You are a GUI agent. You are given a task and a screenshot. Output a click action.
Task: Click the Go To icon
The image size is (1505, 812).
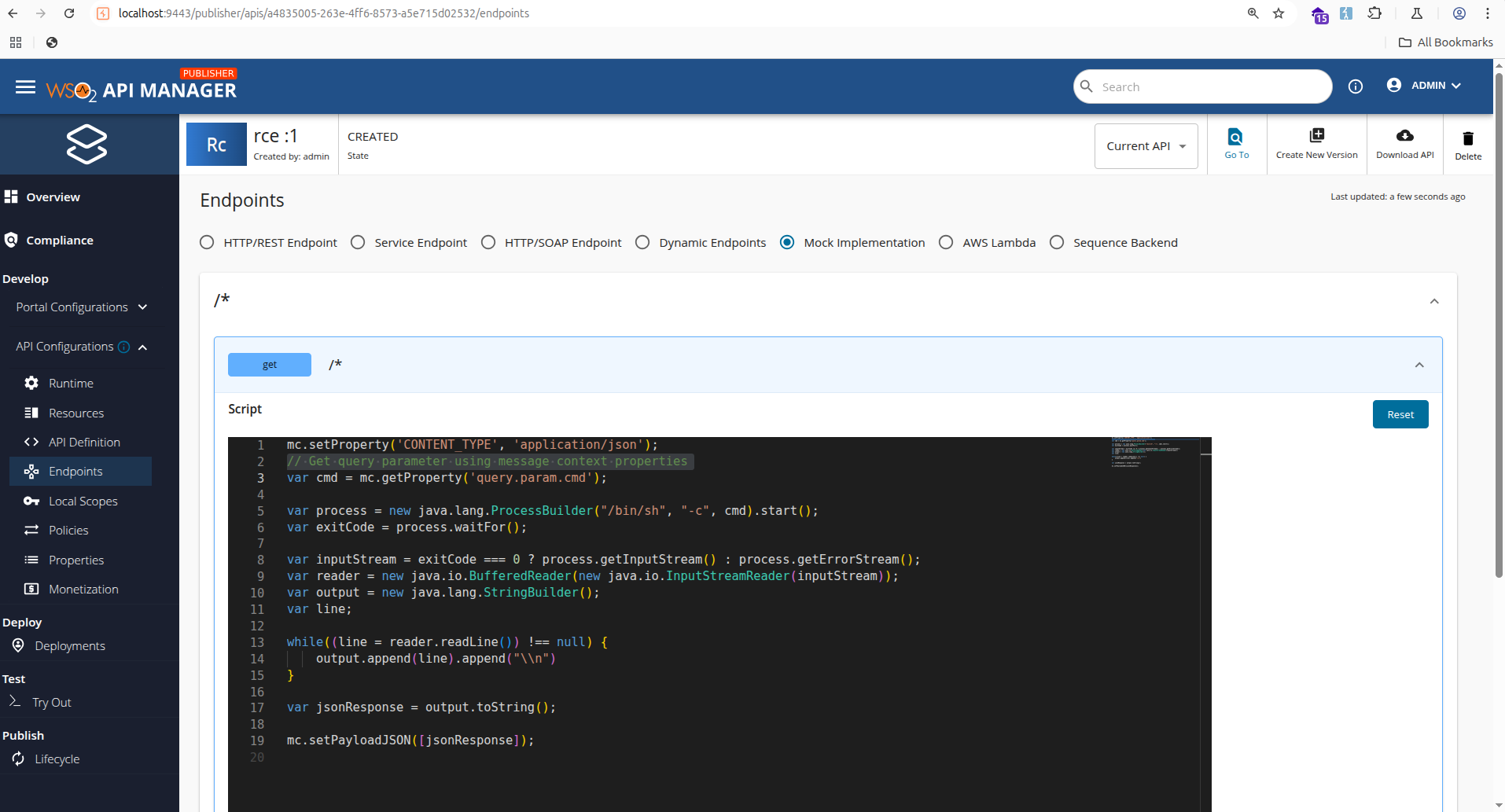tap(1235, 138)
